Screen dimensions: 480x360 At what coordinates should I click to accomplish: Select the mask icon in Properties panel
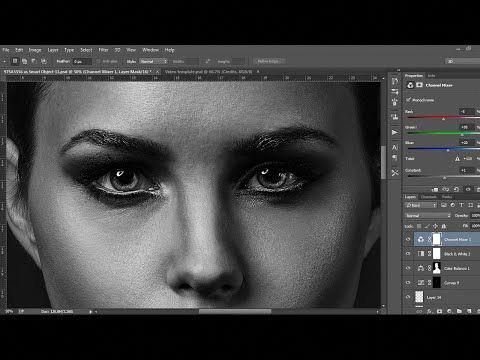[419, 85]
